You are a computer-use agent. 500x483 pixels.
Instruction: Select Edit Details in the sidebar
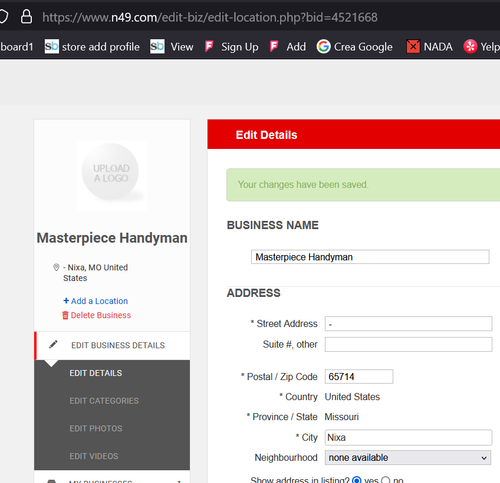click(x=96, y=373)
